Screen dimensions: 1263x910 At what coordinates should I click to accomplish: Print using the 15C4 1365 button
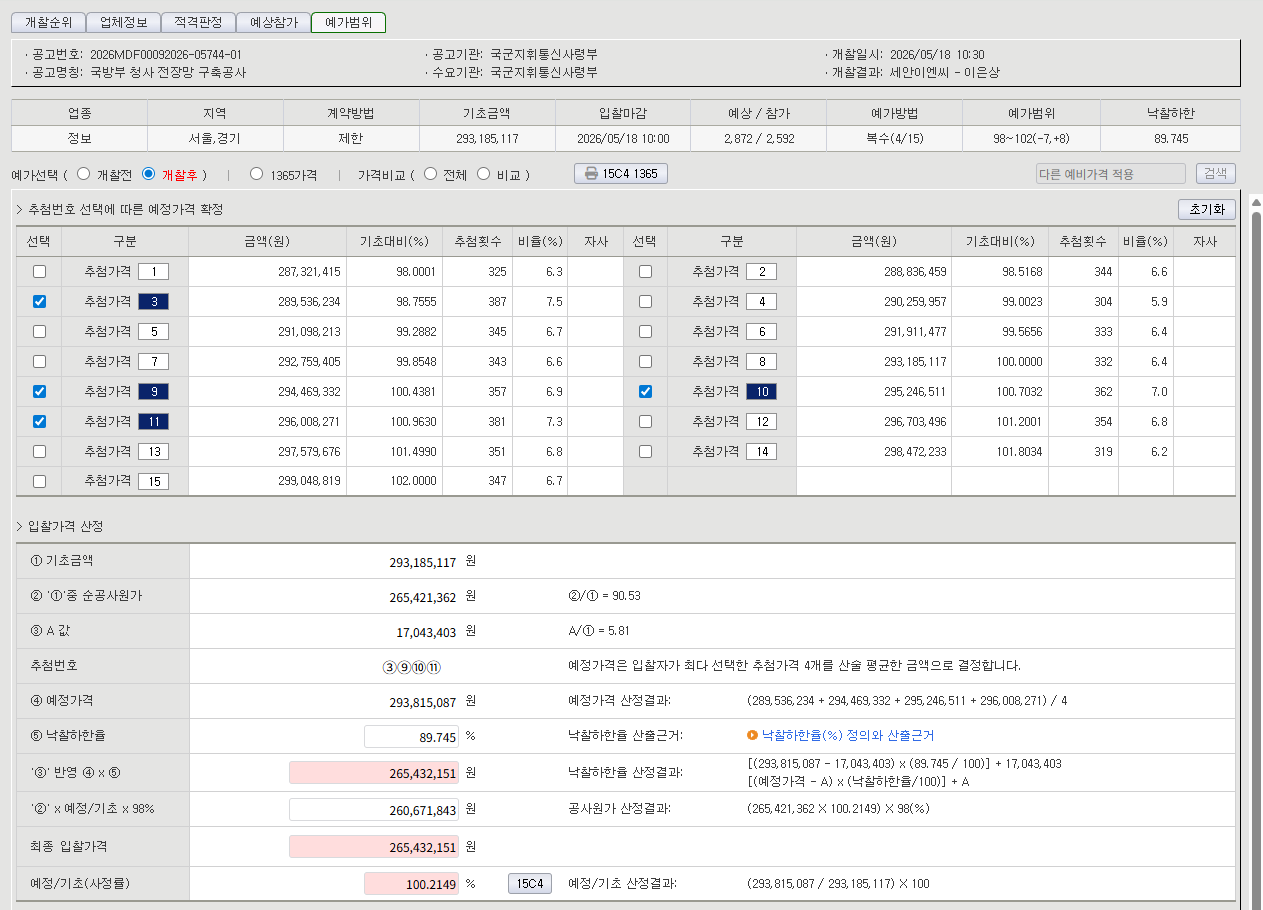[620, 173]
